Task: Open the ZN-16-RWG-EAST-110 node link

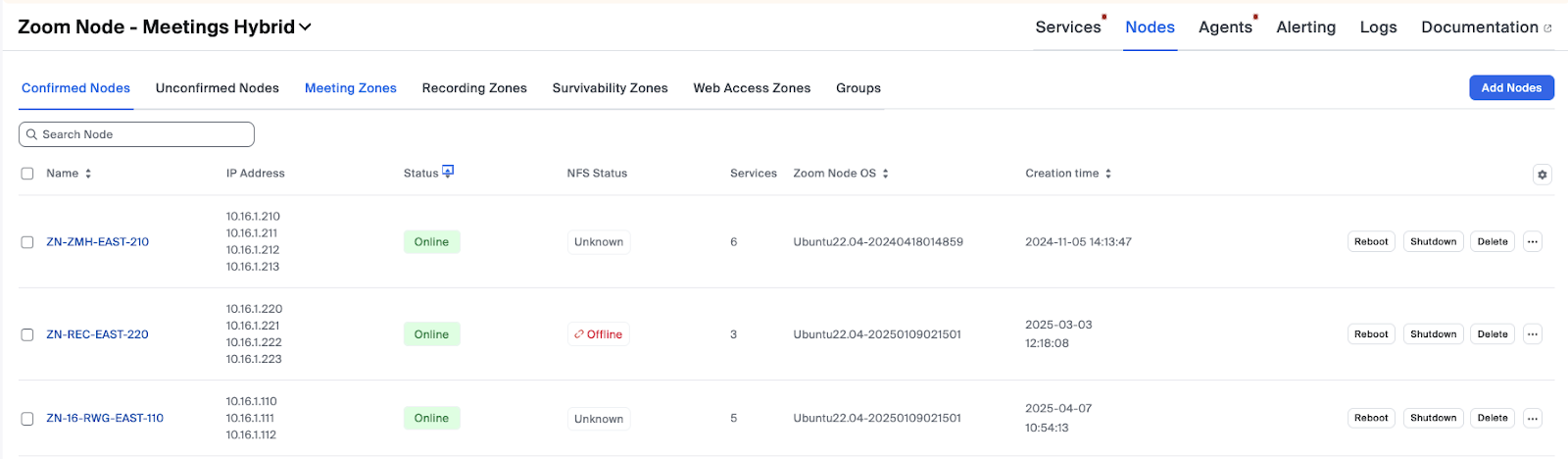Action: click(x=105, y=419)
